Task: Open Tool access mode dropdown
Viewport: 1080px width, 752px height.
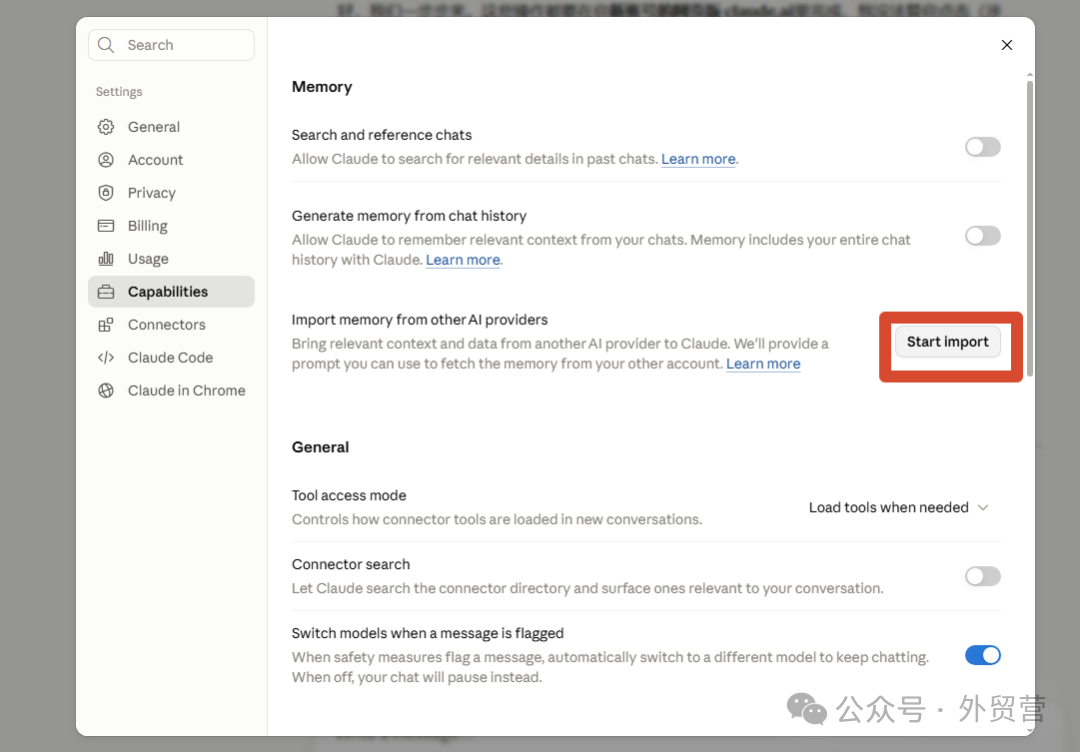Action: tap(899, 508)
